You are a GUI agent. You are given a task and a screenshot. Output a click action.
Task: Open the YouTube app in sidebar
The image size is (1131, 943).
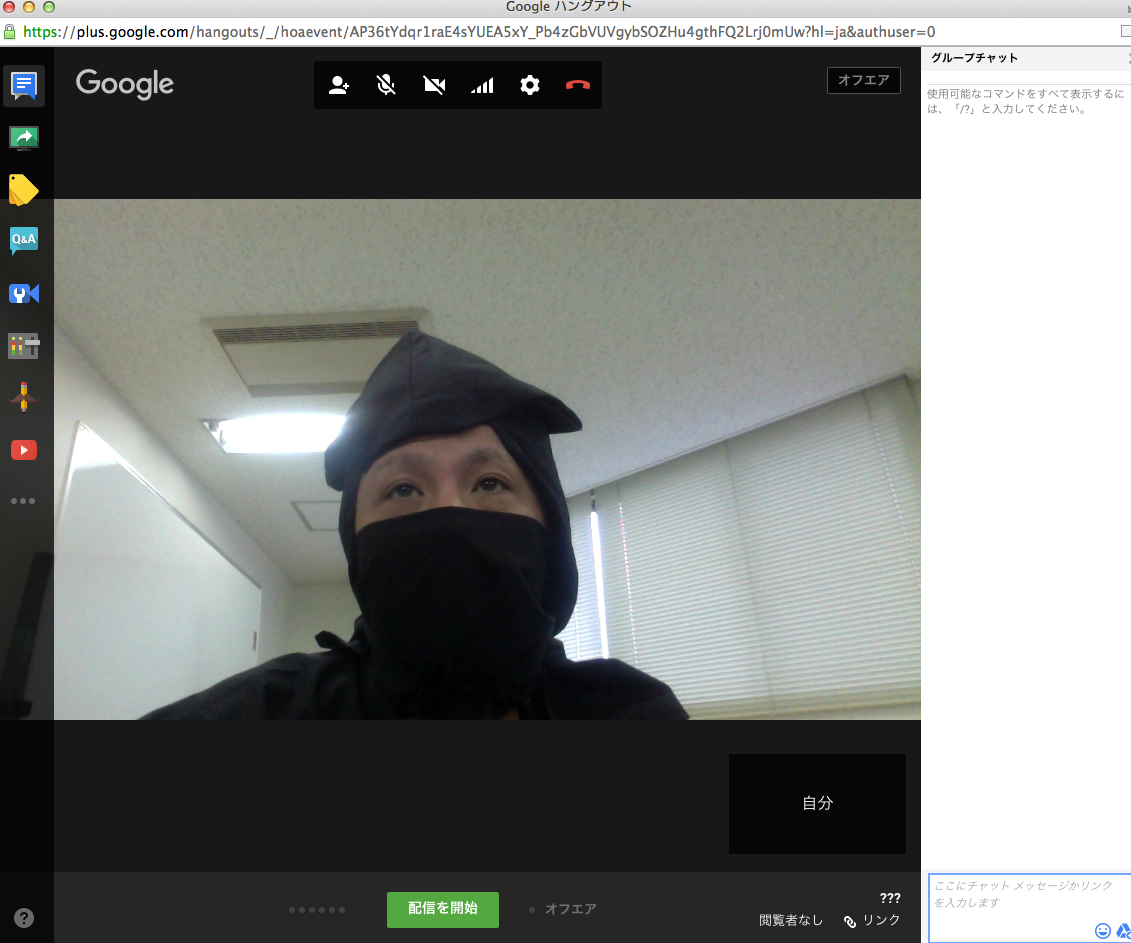coord(24,450)
